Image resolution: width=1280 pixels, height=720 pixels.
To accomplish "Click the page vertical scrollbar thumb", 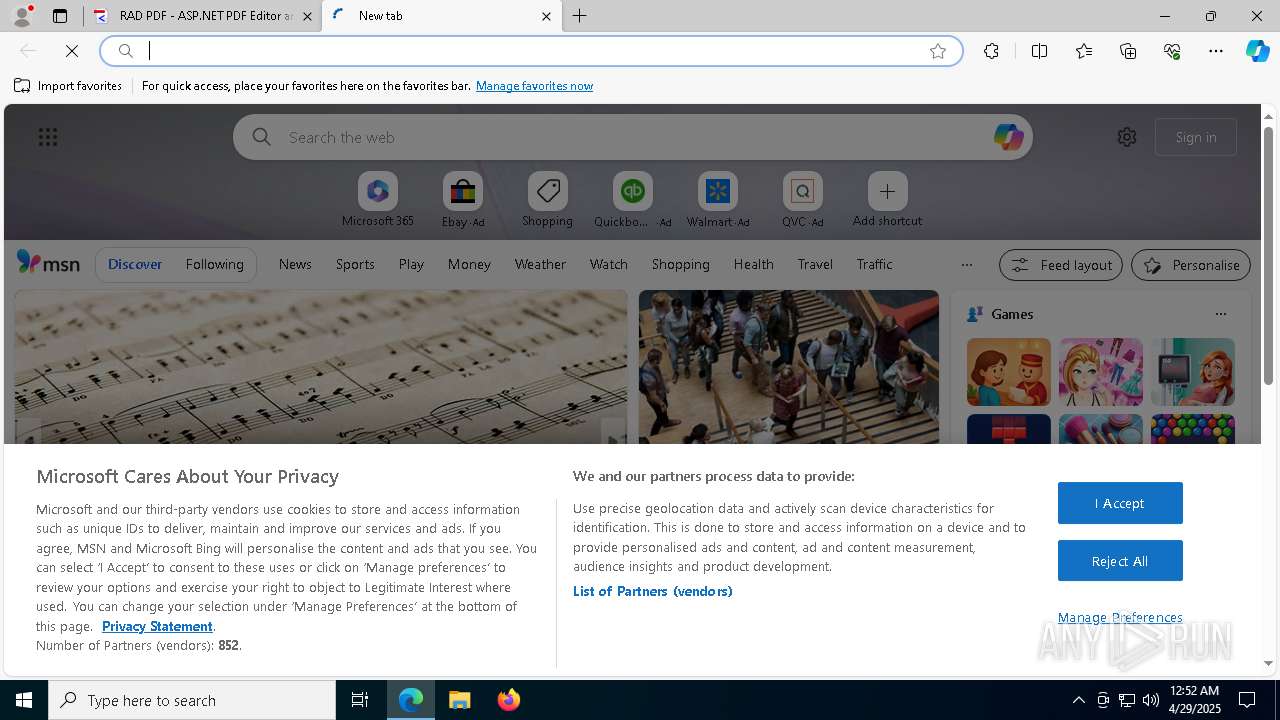I will [x=1268, y=255].
